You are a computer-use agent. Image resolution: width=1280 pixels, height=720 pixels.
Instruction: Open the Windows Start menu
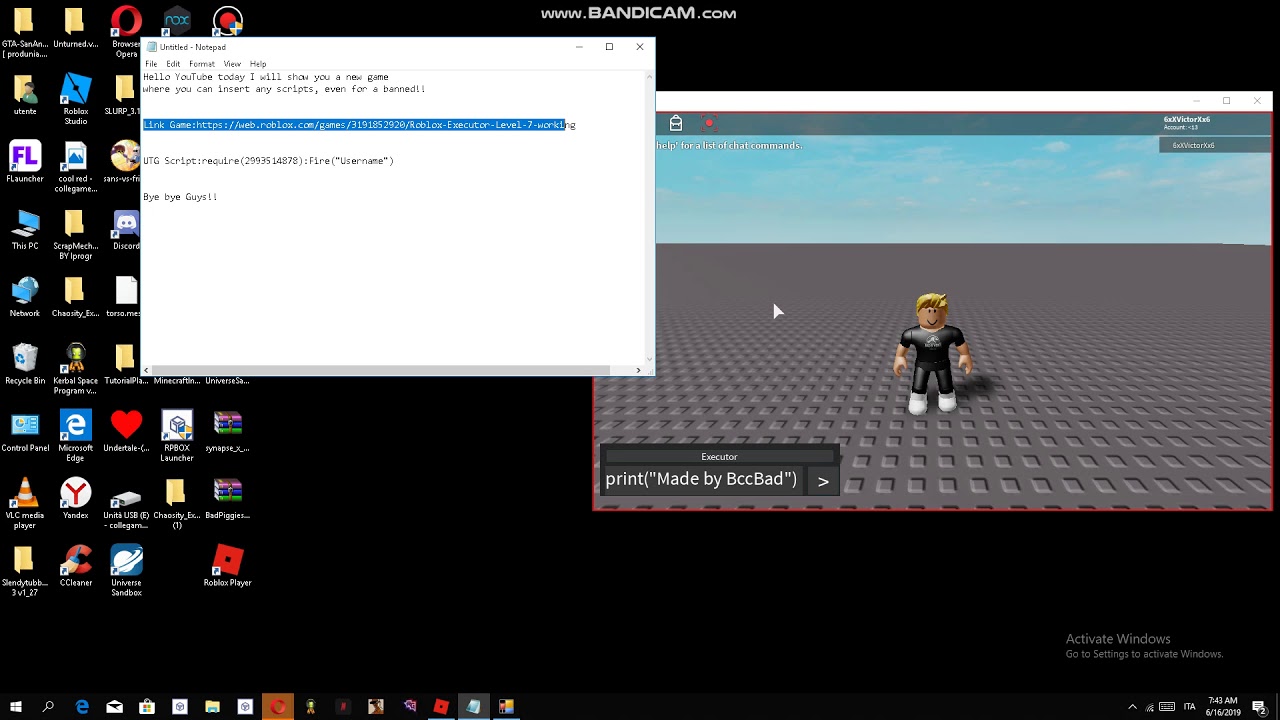coord(16,706)
